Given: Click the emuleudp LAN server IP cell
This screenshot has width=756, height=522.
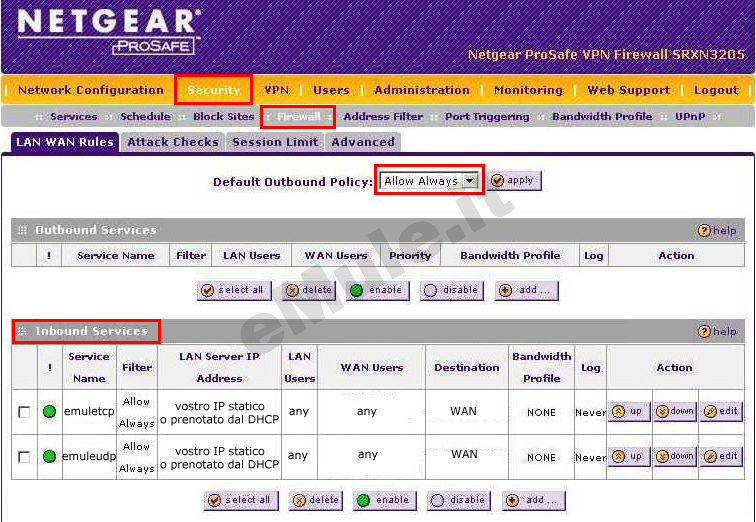Looking at the screenshot, I should pos(219,457).
